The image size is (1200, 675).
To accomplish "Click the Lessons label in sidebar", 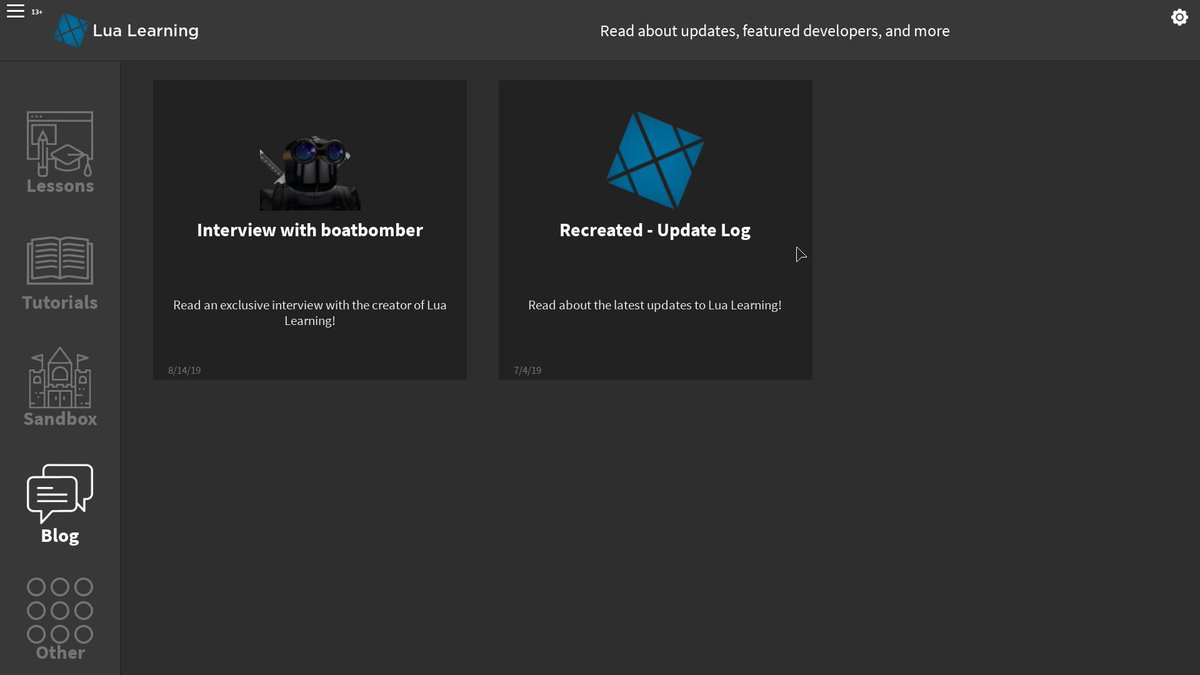I will click(x=60, y=186).
